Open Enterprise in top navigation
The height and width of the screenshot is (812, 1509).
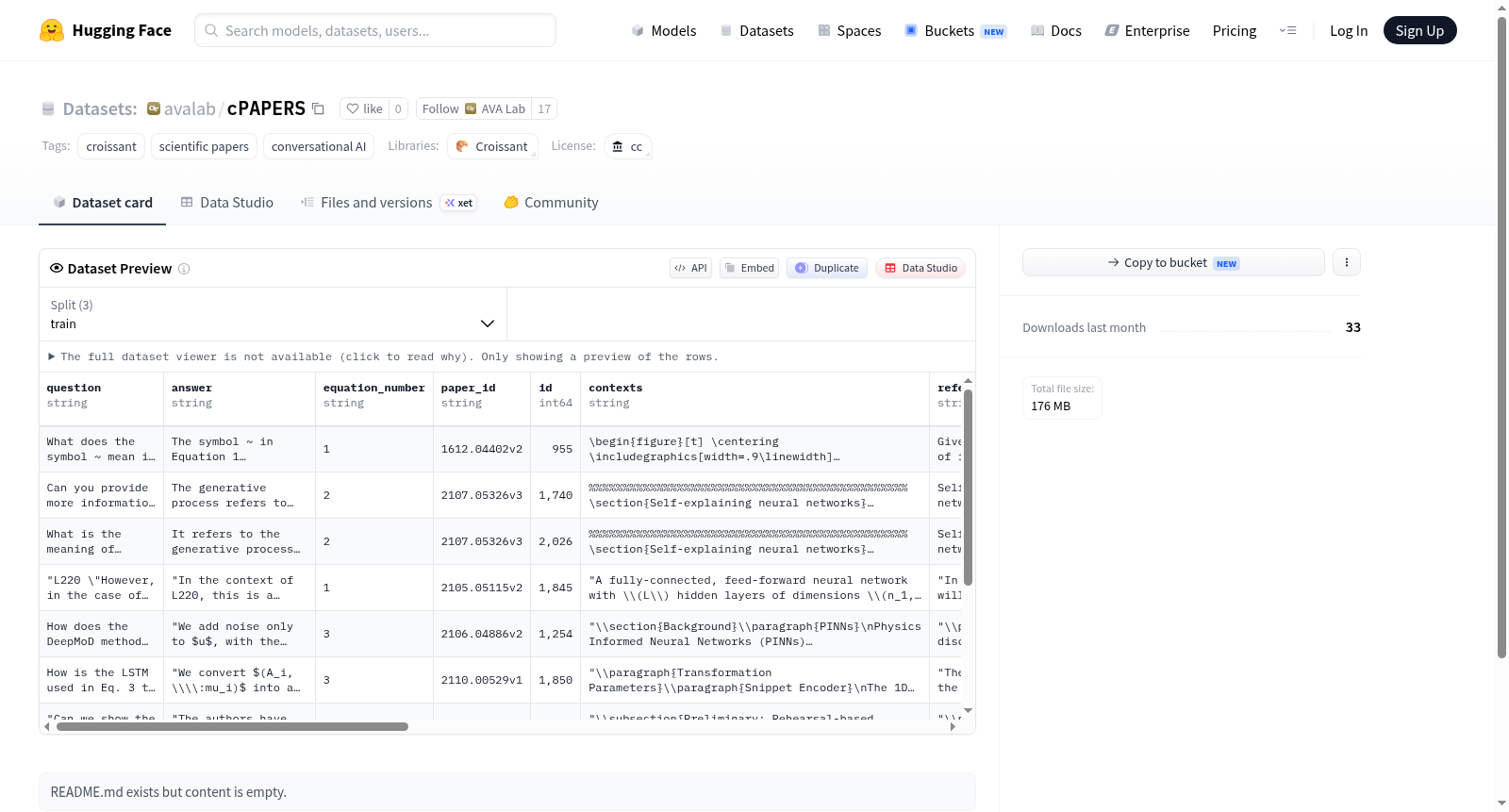coord(1147,30)
